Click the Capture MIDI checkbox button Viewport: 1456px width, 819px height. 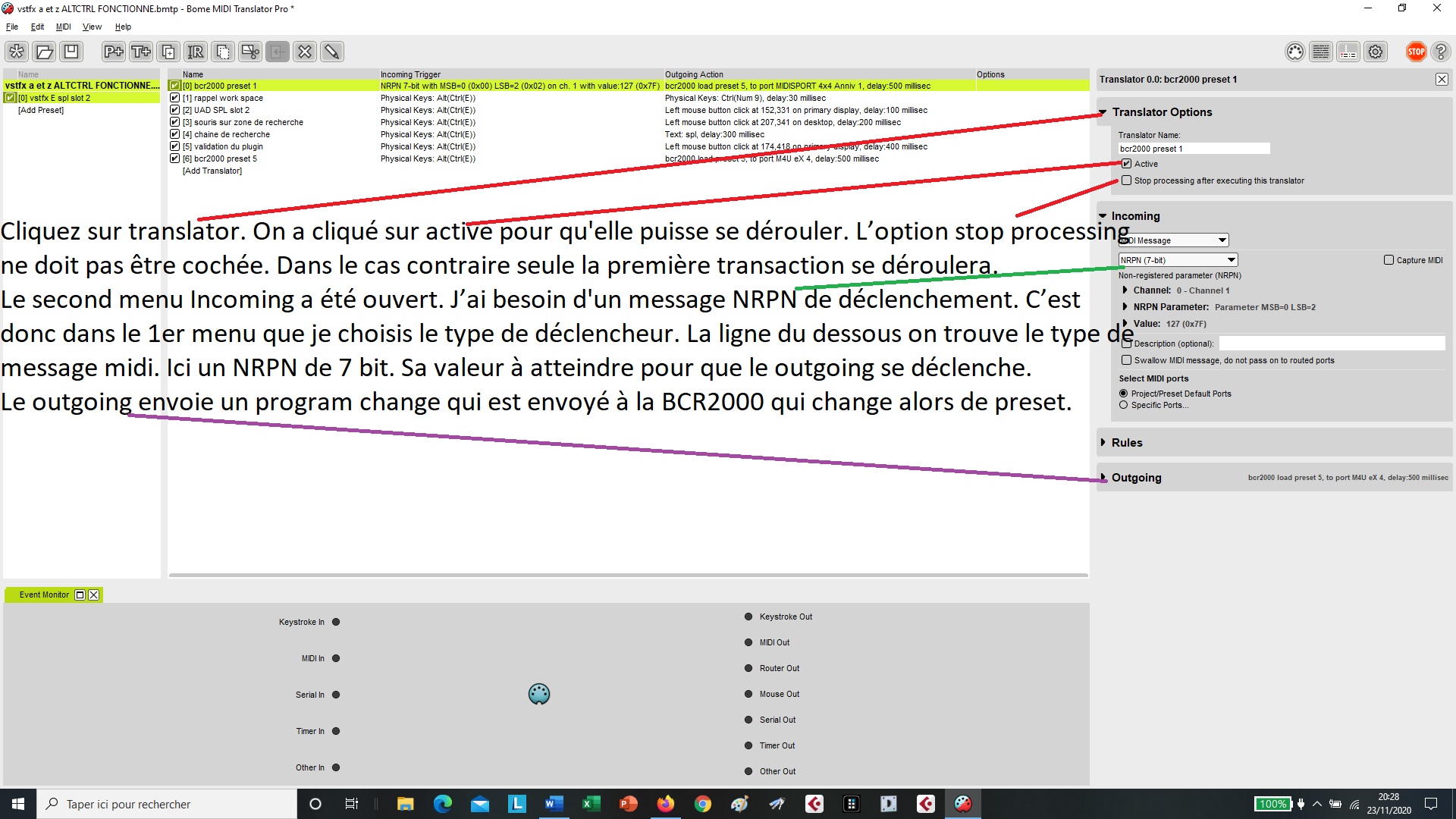point(1389,260)
